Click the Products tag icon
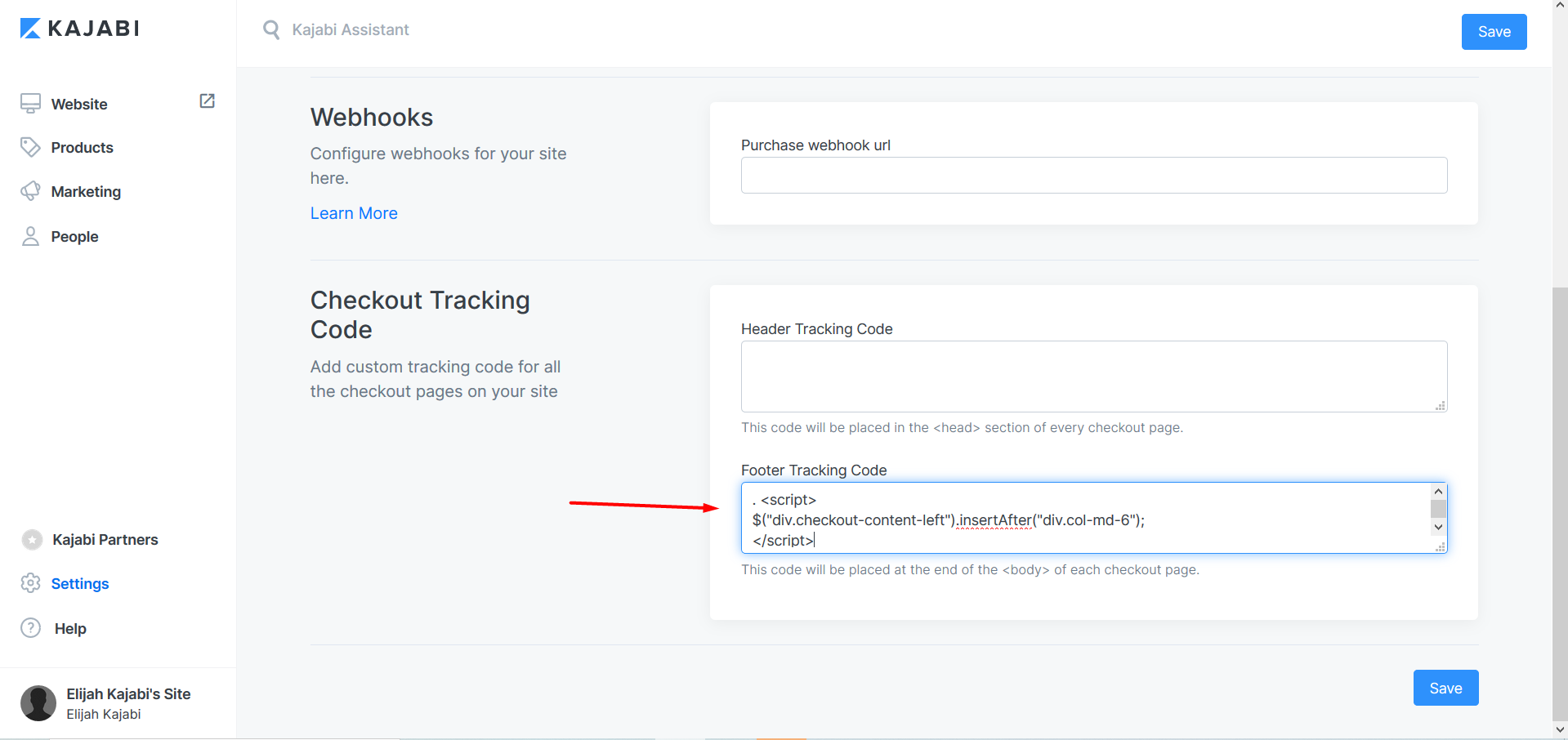This screenshot has height=740, width=1568. [x=30, y=147]
